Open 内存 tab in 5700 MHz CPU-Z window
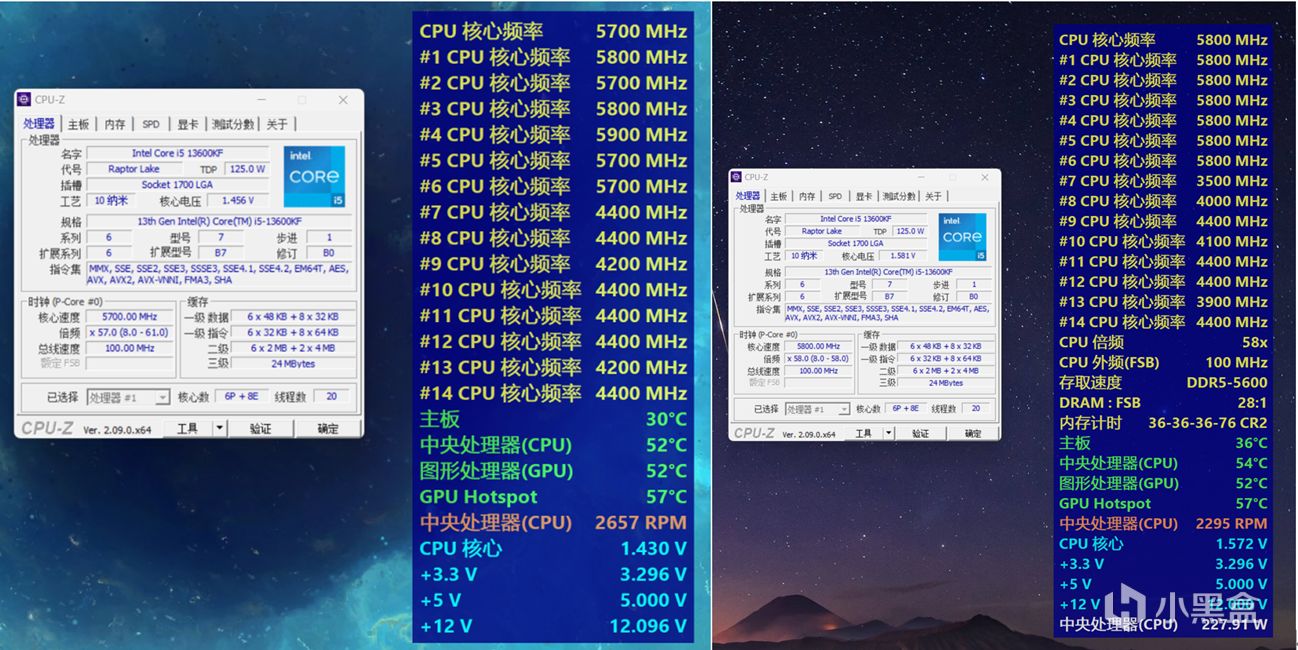The height and width of the screenshot is (650, 1298). point(115,124)
